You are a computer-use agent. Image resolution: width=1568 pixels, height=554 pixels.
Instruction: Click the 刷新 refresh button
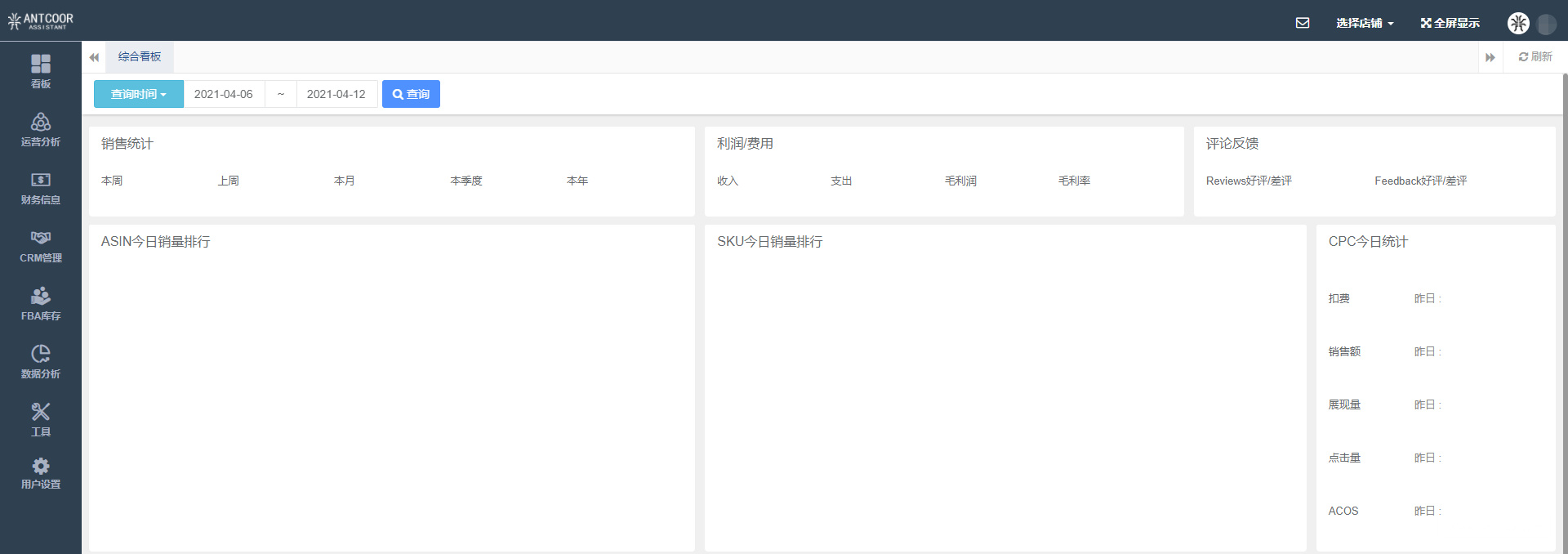(x=1535, y=56)
